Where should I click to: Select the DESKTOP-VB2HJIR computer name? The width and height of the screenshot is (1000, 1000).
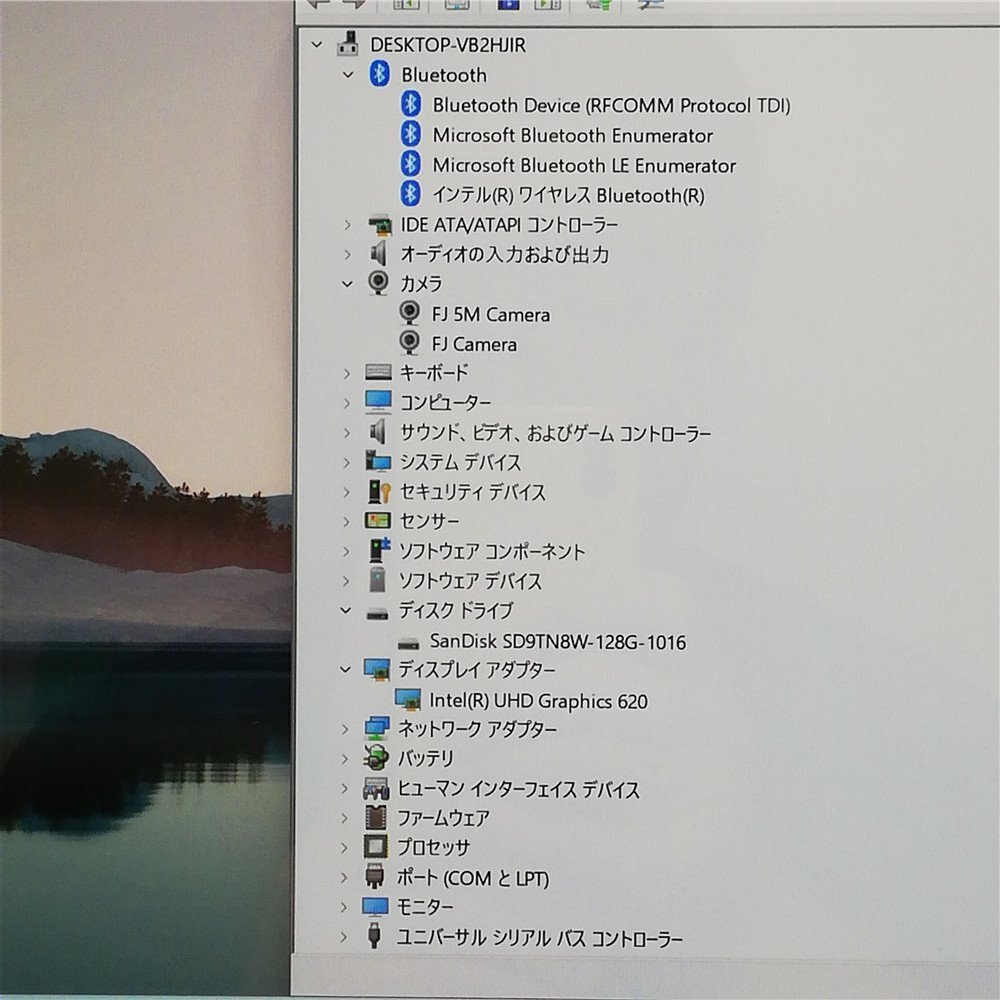pos(448,45)
